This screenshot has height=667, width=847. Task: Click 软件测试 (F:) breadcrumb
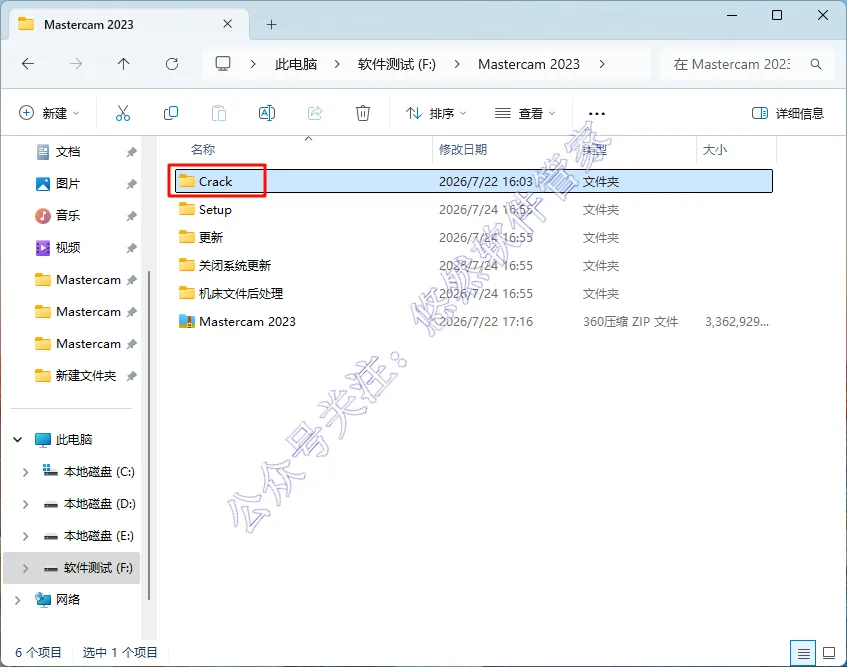(396, 64)
